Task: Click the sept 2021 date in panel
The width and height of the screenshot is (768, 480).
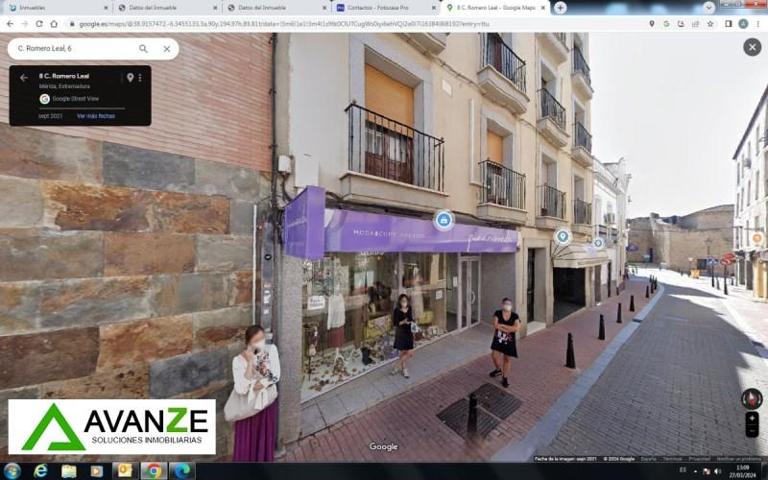Action: point(50,116)
